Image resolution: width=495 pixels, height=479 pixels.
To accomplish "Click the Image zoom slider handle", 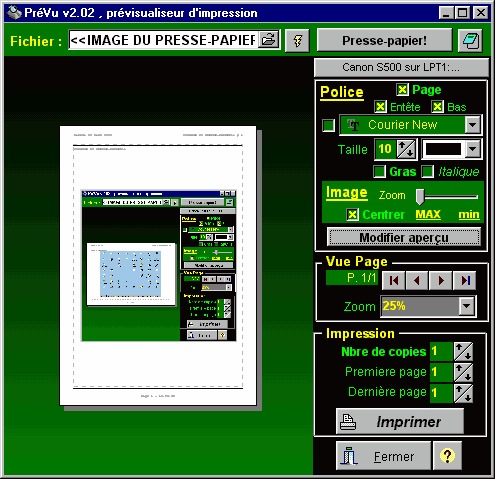I will click(420, 196).
